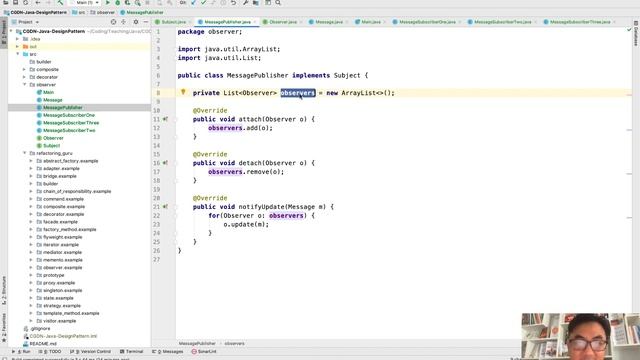Screen dimensions: 640x360
Task: Locate current file with Project panel target icon
Action: [113, 22]
